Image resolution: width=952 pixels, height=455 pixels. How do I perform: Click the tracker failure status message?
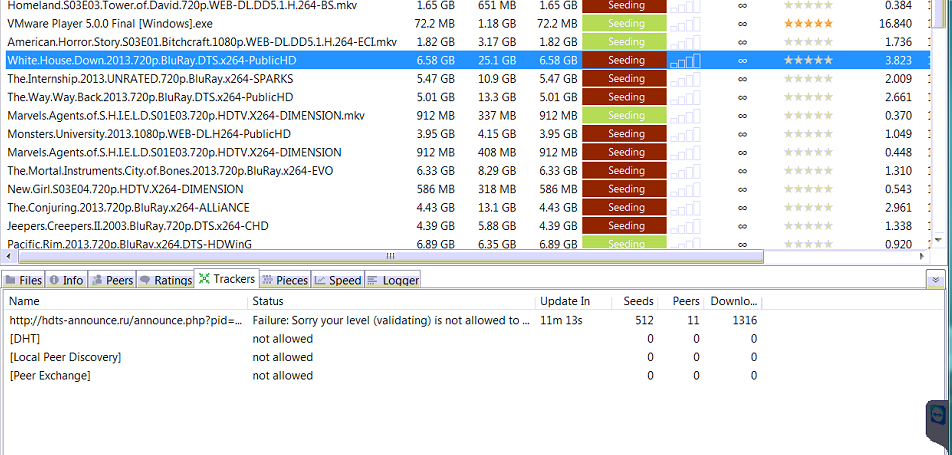(x=390, y=320)
